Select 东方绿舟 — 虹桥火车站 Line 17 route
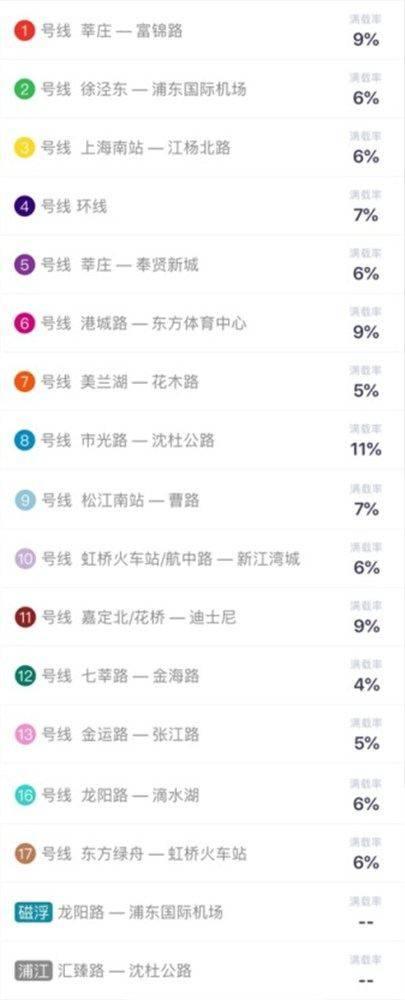This screenshot has height=1000, width=405. 164,853
